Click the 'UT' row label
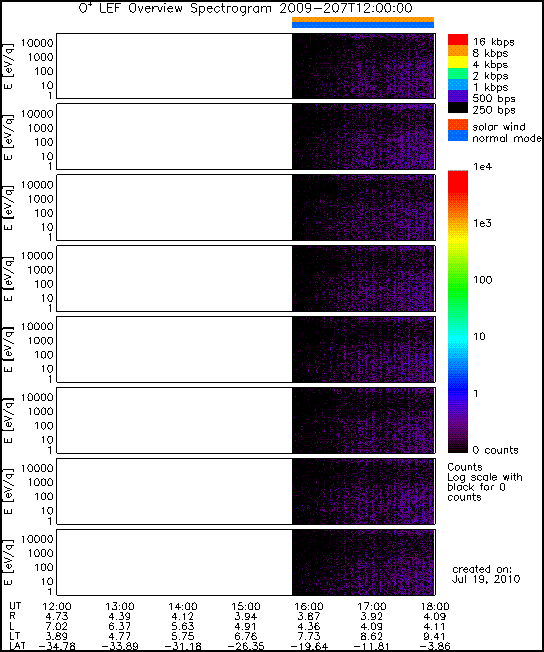The image size is (544, 652). pyautogui.click(x=15, y=606)
